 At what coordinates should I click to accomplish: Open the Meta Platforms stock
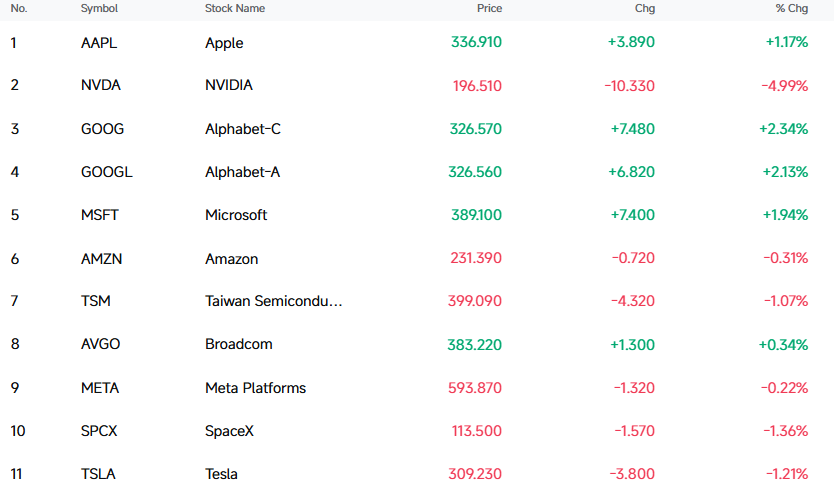(255, 388)
